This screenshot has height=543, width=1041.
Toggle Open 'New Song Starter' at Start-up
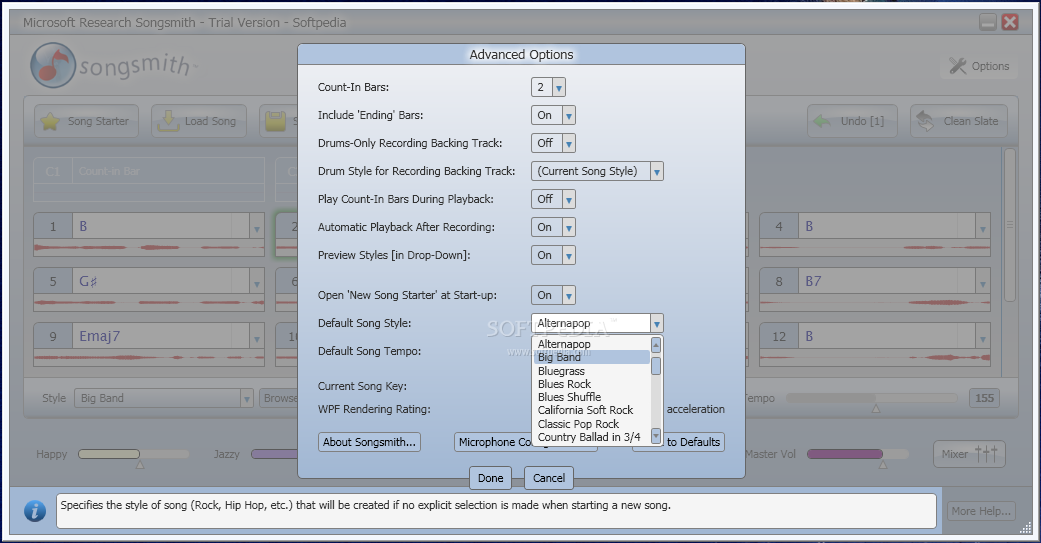(568, 295)
